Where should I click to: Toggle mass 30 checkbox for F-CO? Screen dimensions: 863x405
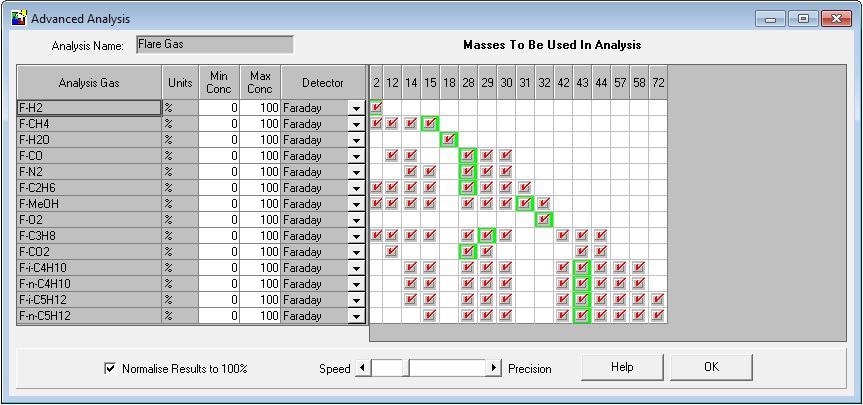506,155
